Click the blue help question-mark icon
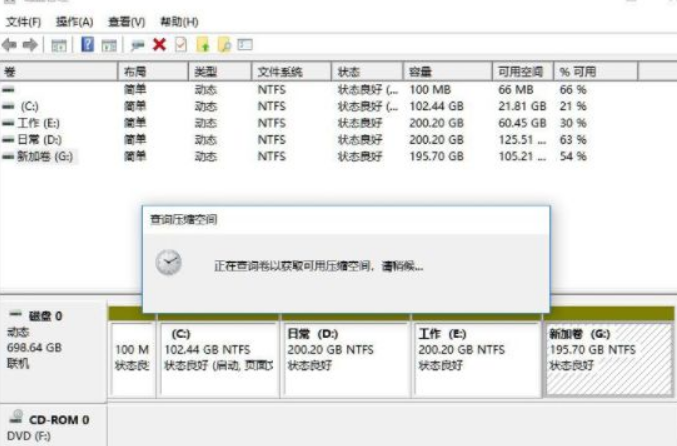 click(87, 45)
